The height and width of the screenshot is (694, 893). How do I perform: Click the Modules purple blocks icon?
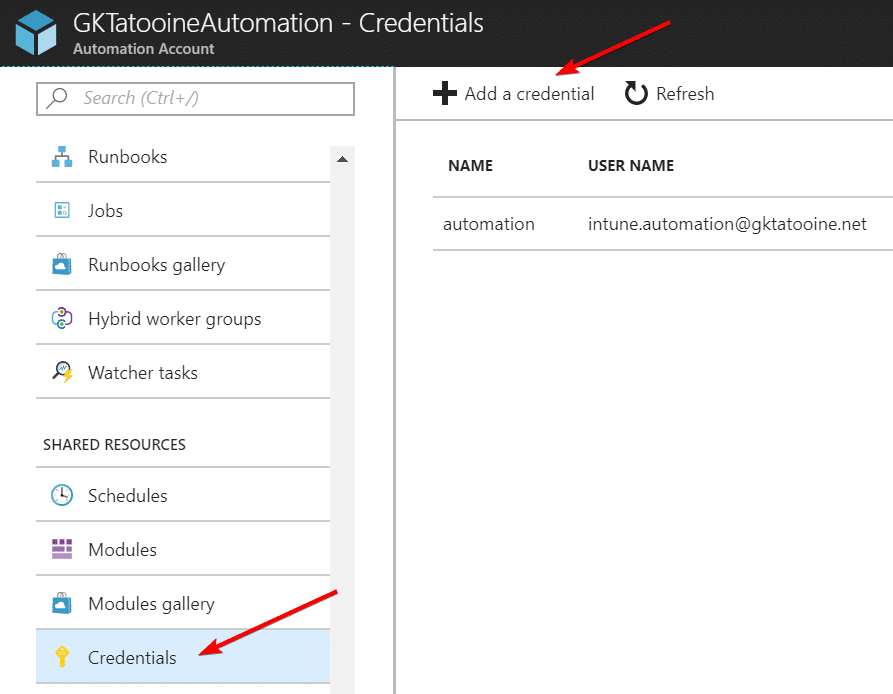(62, 549)
